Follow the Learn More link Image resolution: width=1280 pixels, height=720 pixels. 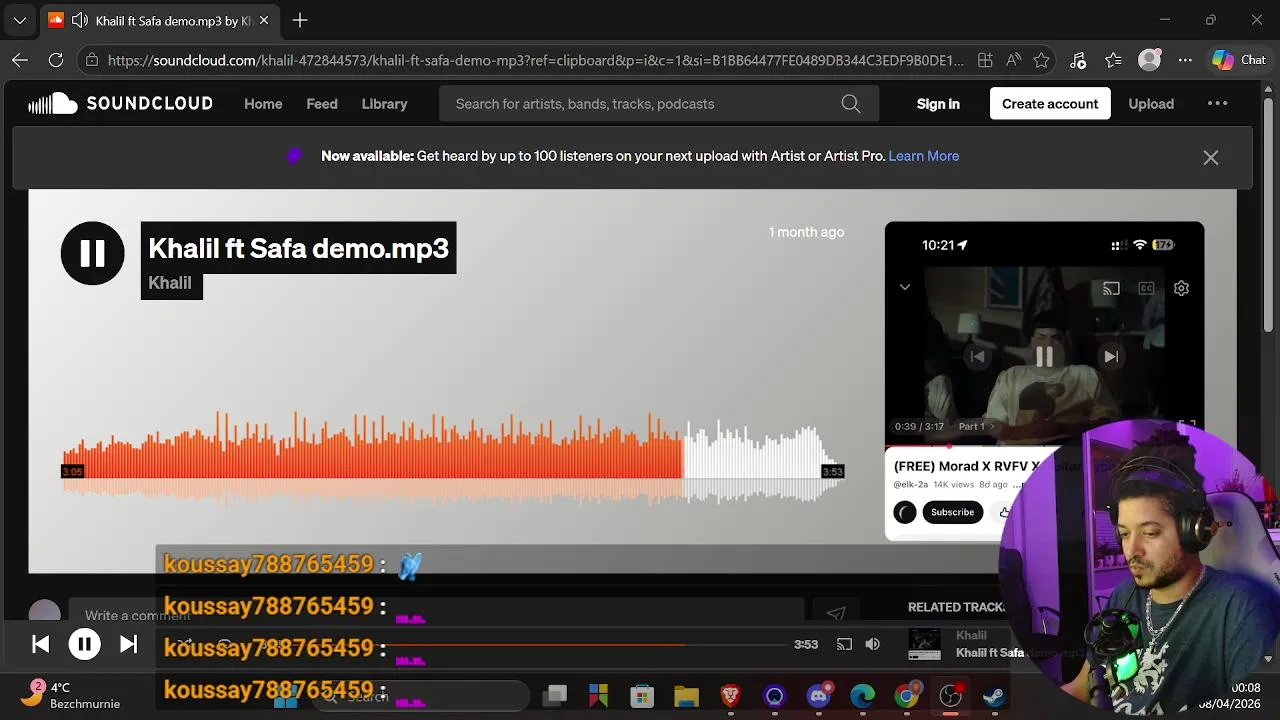tap(924, 156)
